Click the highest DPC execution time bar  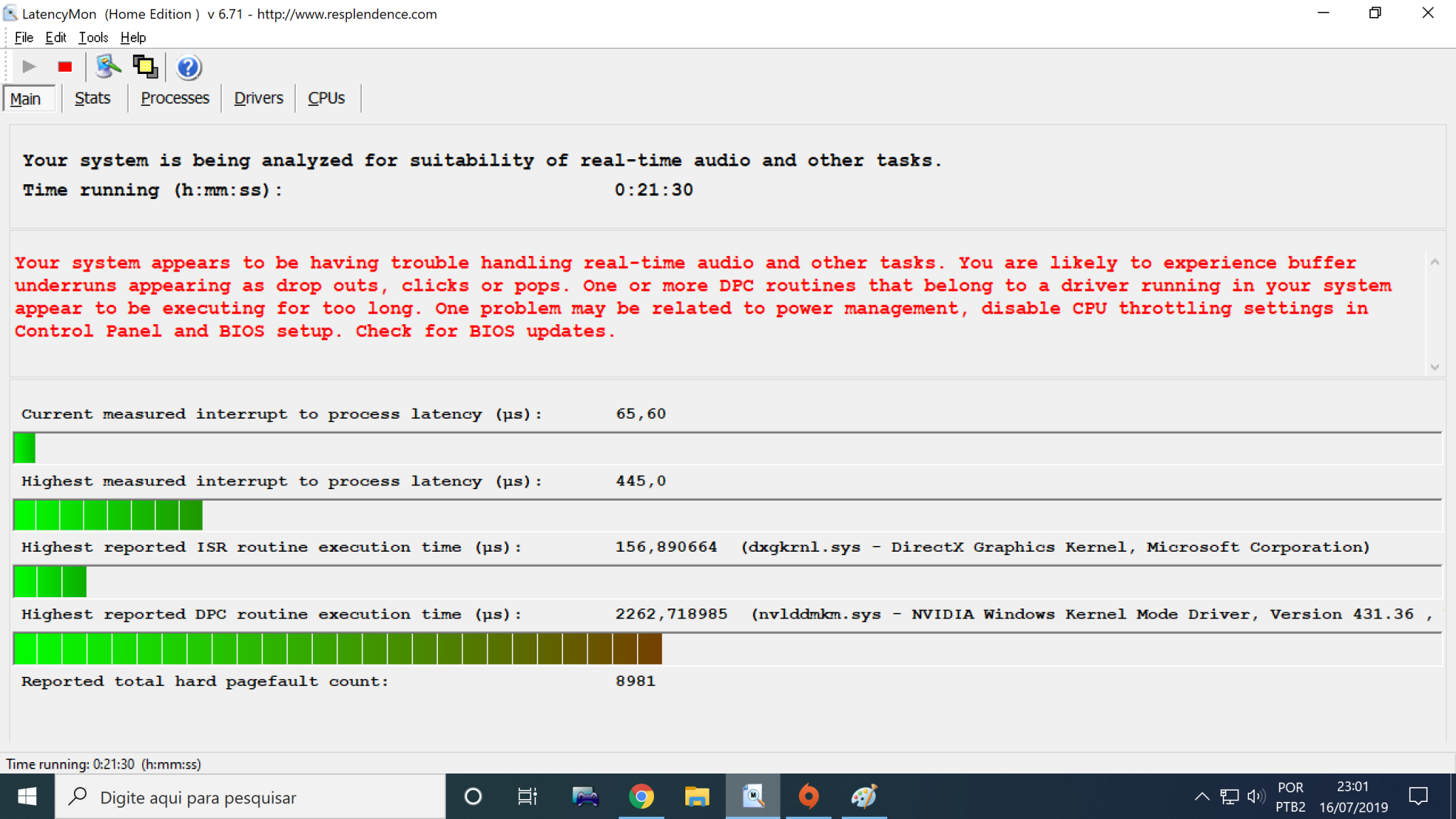pos(338,648)
